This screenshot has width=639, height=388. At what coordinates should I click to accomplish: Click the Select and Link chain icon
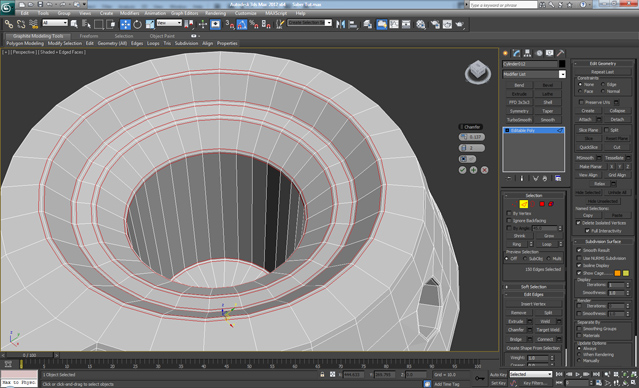9,24
